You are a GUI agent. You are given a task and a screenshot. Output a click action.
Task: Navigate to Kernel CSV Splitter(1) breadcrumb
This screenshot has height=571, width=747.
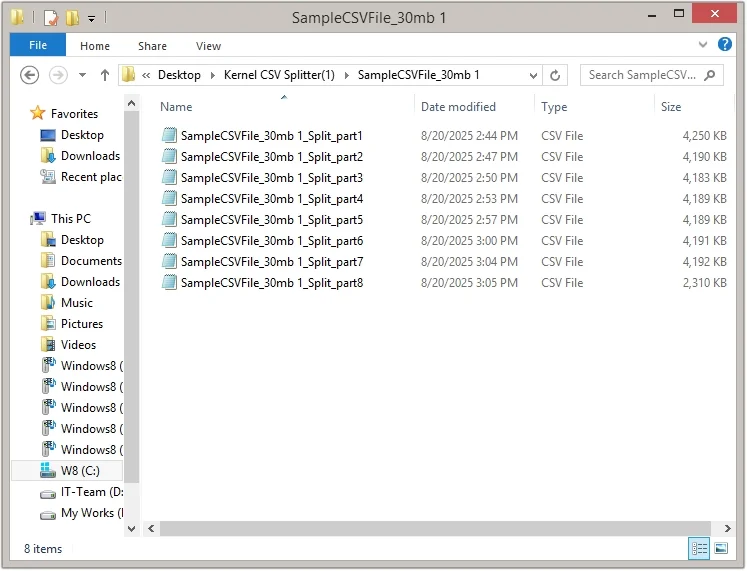pyautogui.click(x=279, y=75)
